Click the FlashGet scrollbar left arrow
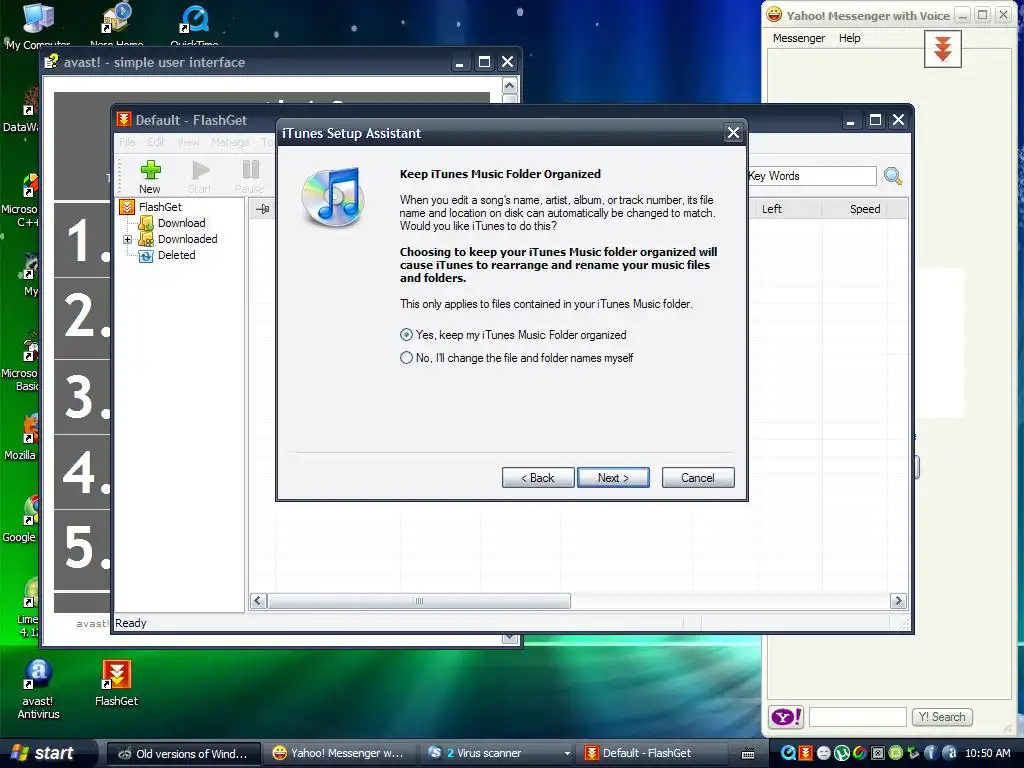The image size is (1024, 768). click(259, 601)
